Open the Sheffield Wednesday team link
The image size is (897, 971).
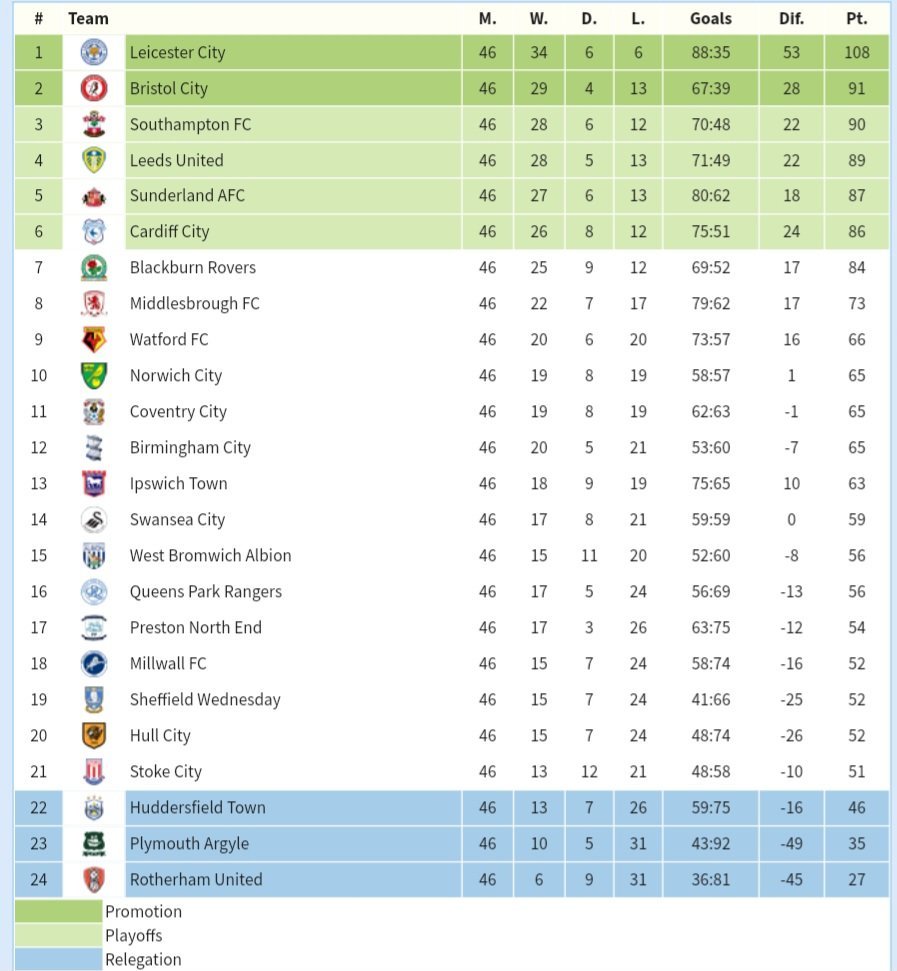click(205, 699)
